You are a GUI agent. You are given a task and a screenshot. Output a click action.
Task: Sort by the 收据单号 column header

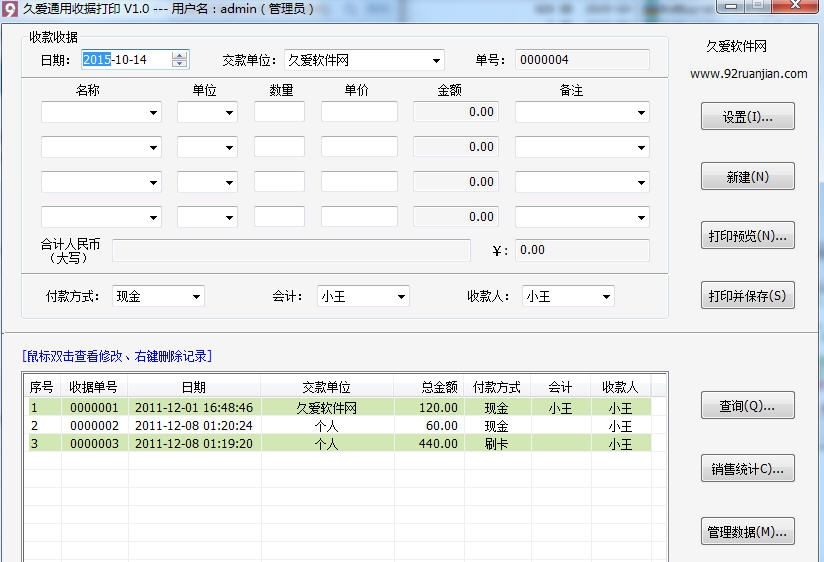point(94,387)
